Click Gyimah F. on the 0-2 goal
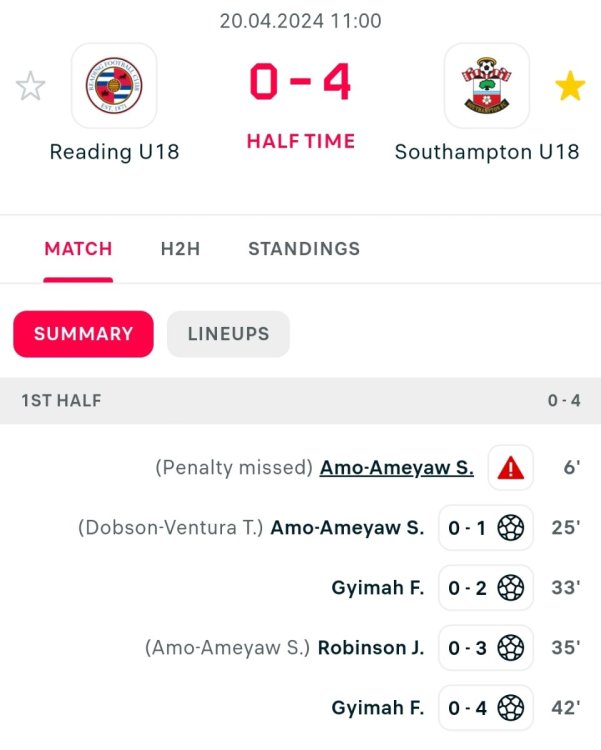Viewport: 601px width, 750px height. tap(378, 588)
